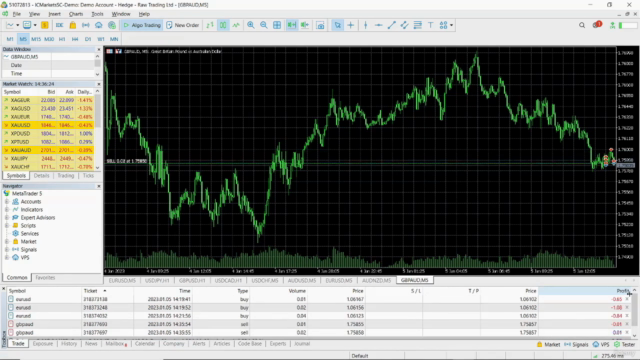Tile chart windows with grid icon
The width and height of the screenshot is (640, 360).
[x=277, y=25]
